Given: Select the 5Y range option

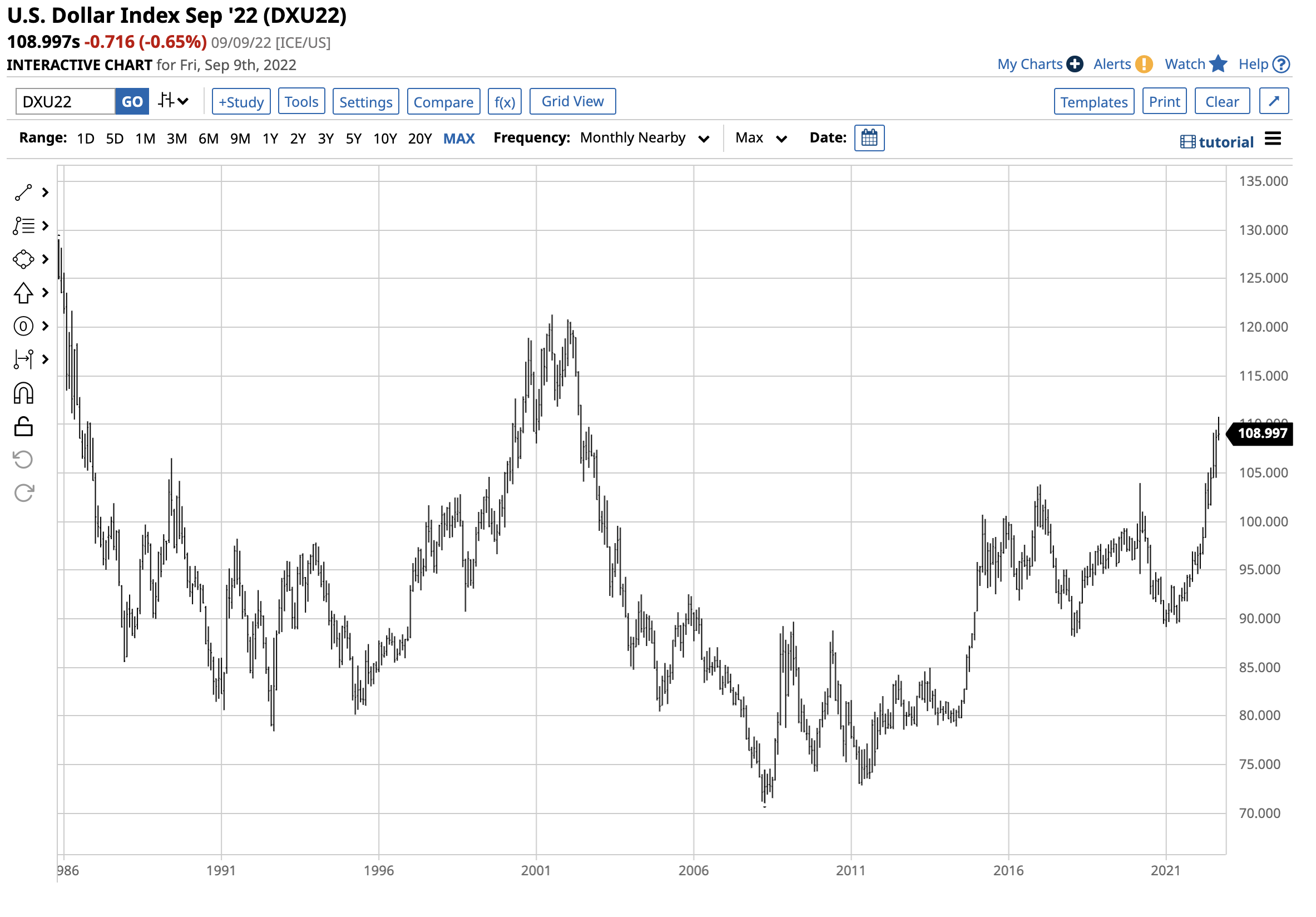Looking at the screenshot, I should [x=354, y=139].
